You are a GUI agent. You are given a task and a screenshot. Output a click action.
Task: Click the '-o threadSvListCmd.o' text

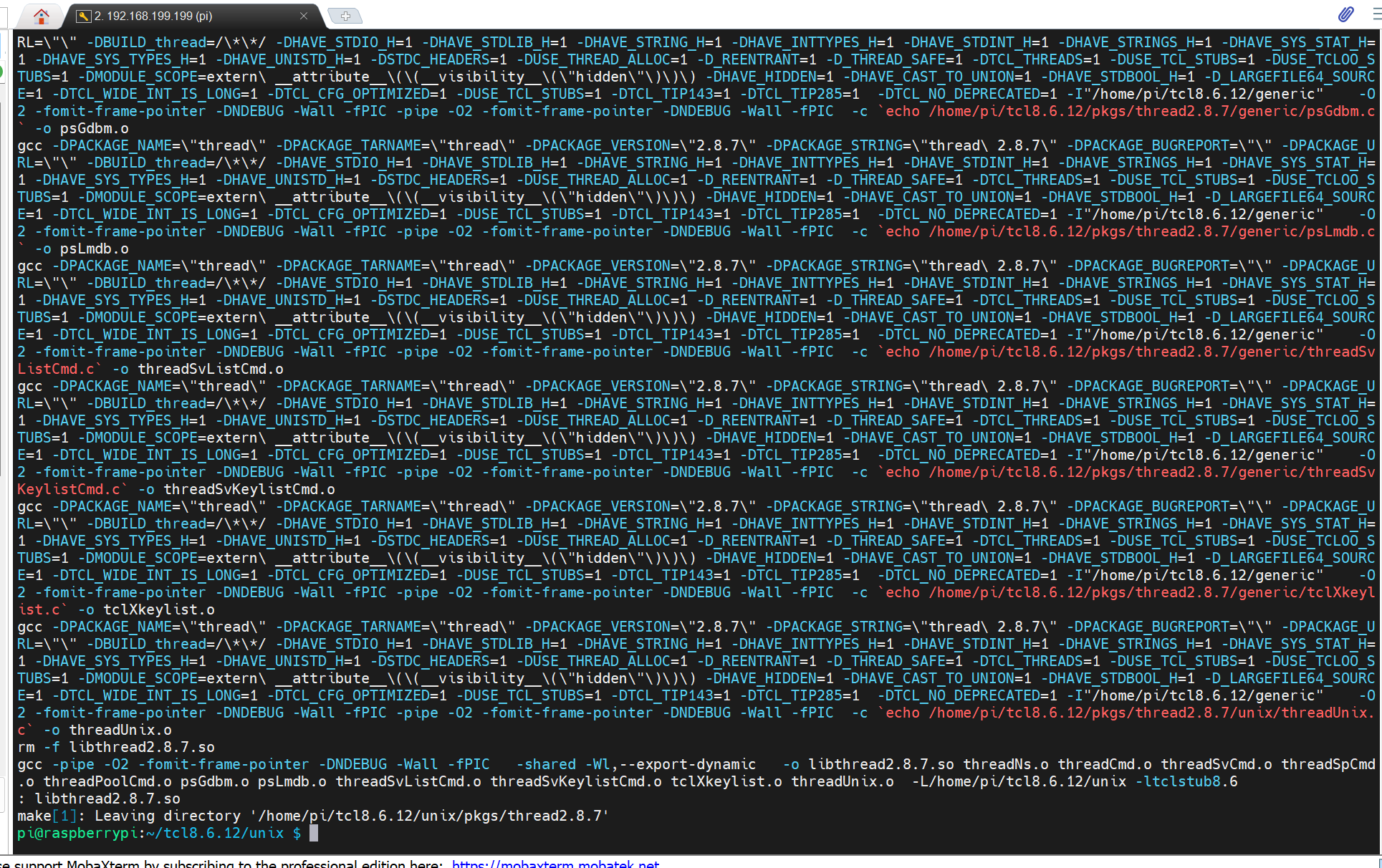click(198, 369)
